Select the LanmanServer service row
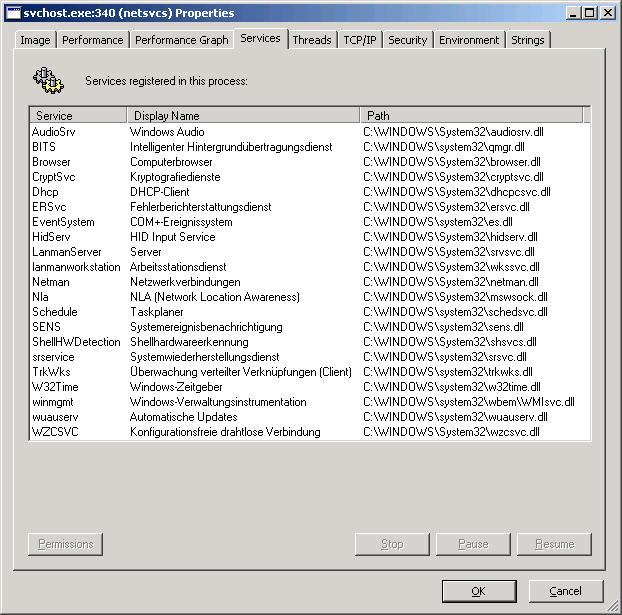The width and height of the screenshot is (622, 615). tap(309, 252)
